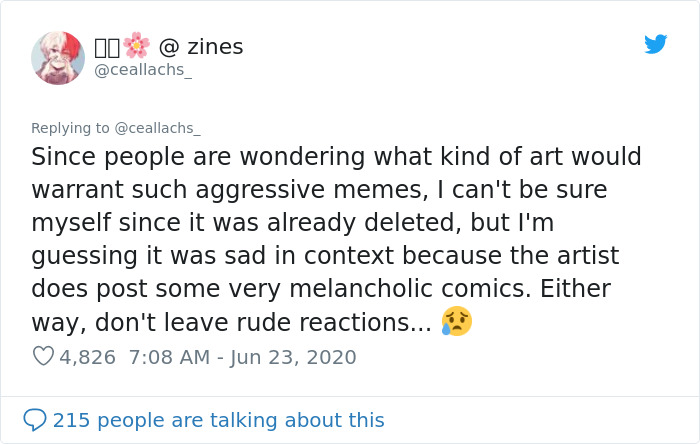700x444 pixels.
Task: Open "215 people are talking about this"
Action: pyautogui.click(x=218, y=420)
